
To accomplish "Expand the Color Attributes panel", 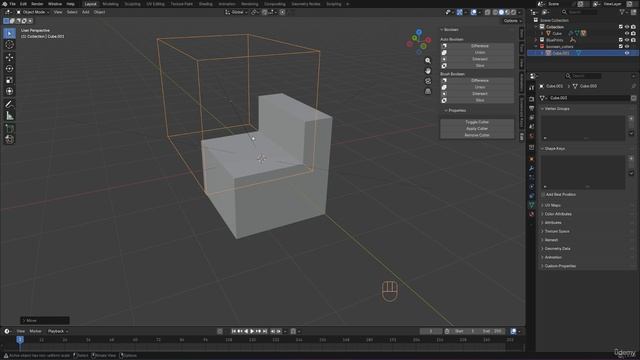I will (558, 214).
